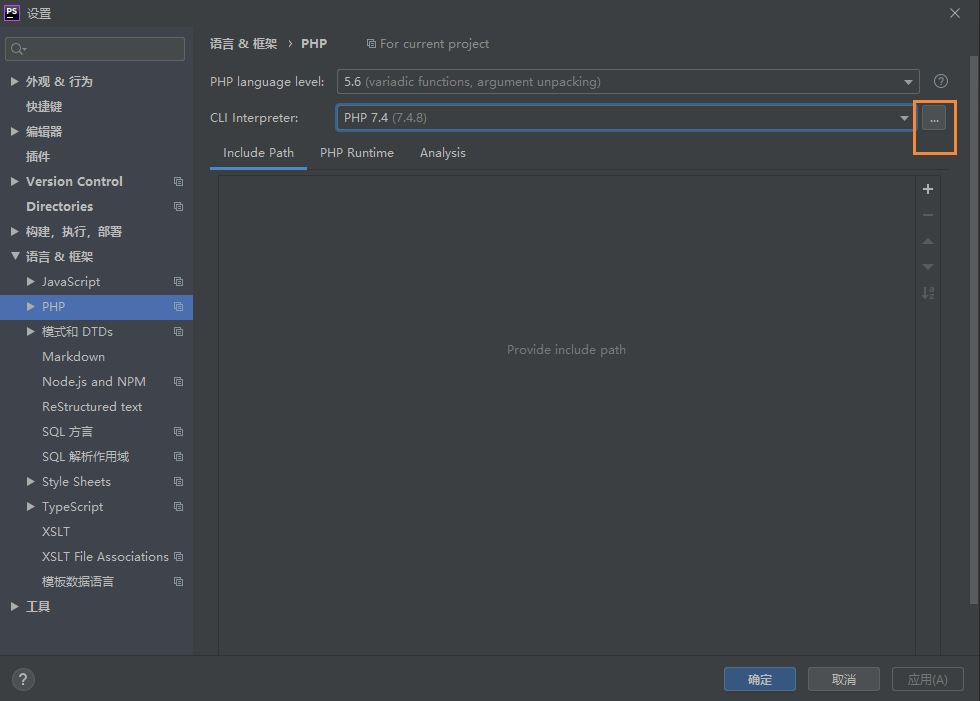Click the remove include path minus icon

[x=928, y=215]
